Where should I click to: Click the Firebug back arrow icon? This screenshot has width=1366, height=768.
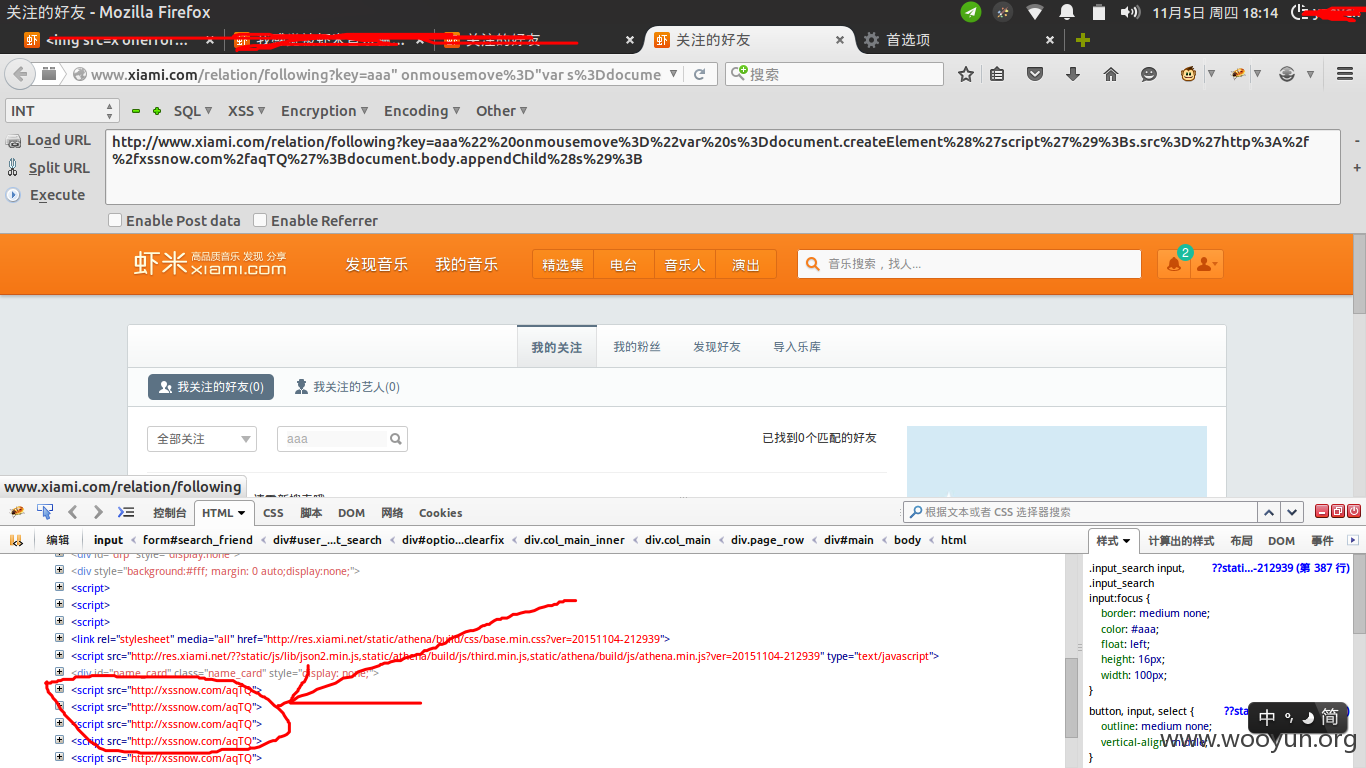[73, 512]
